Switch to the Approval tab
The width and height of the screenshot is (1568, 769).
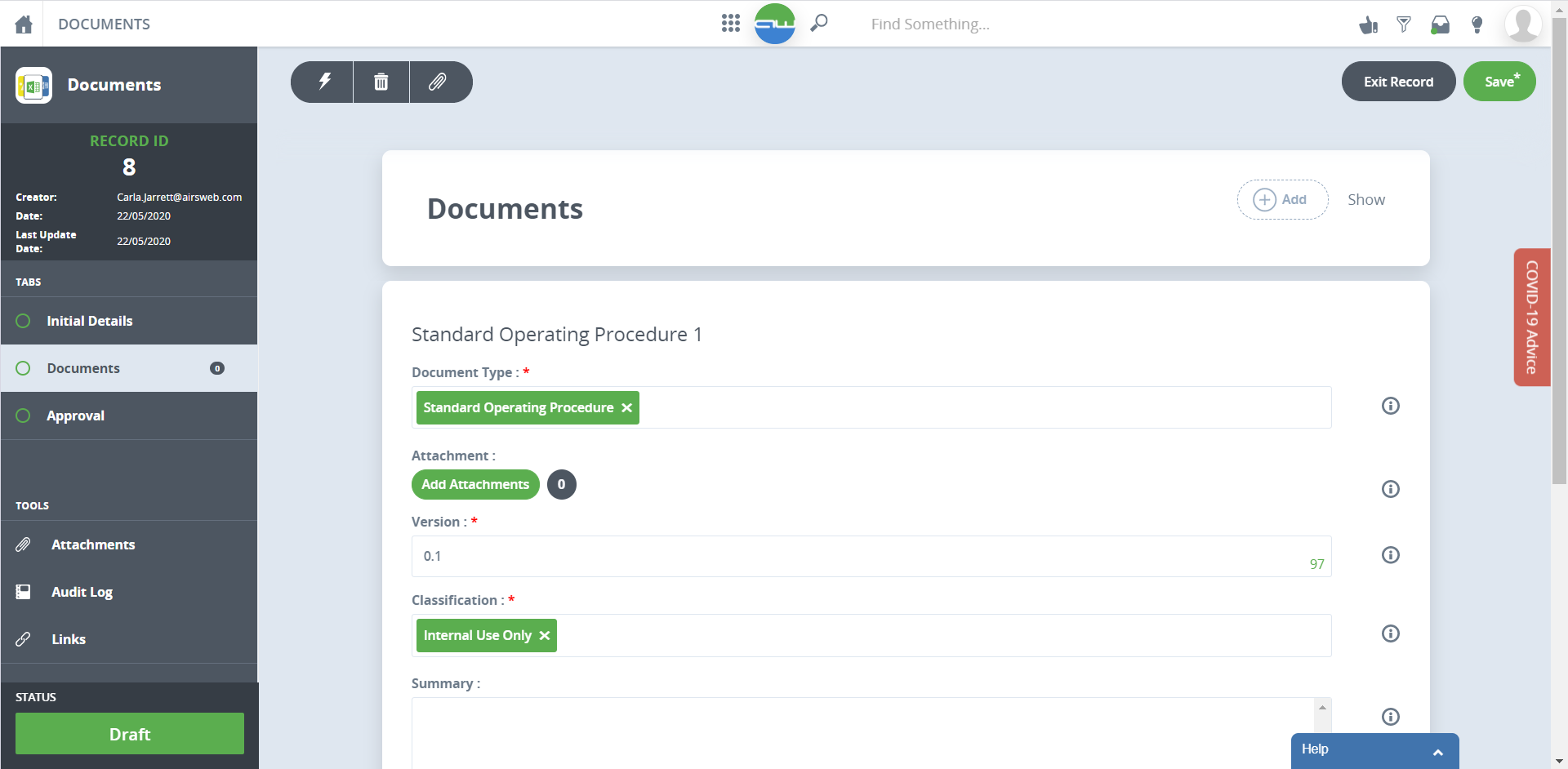pyautogui.click(x=76, y=416)
